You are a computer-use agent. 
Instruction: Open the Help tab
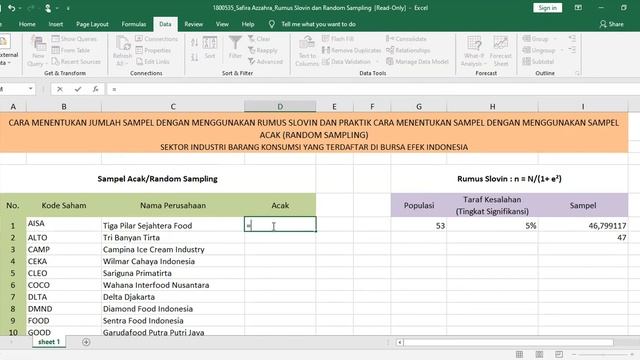248,24
